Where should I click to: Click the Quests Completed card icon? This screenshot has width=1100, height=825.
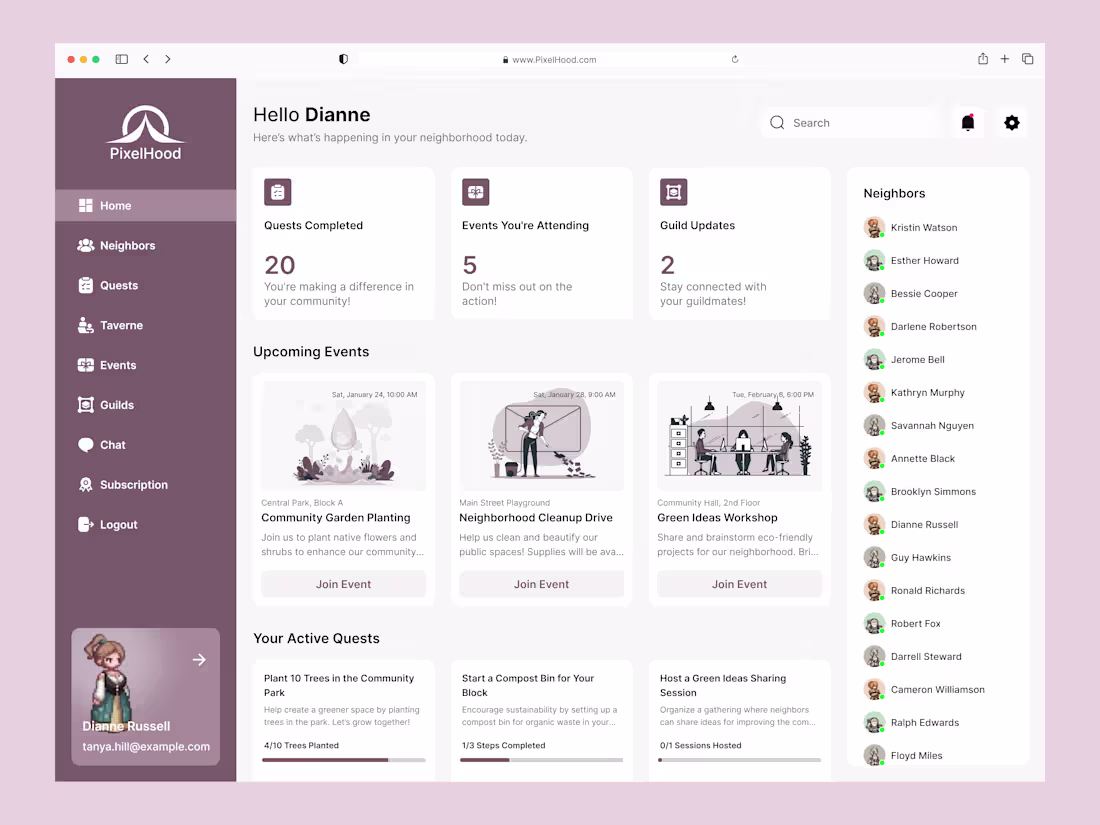click(x=277, y=192)
